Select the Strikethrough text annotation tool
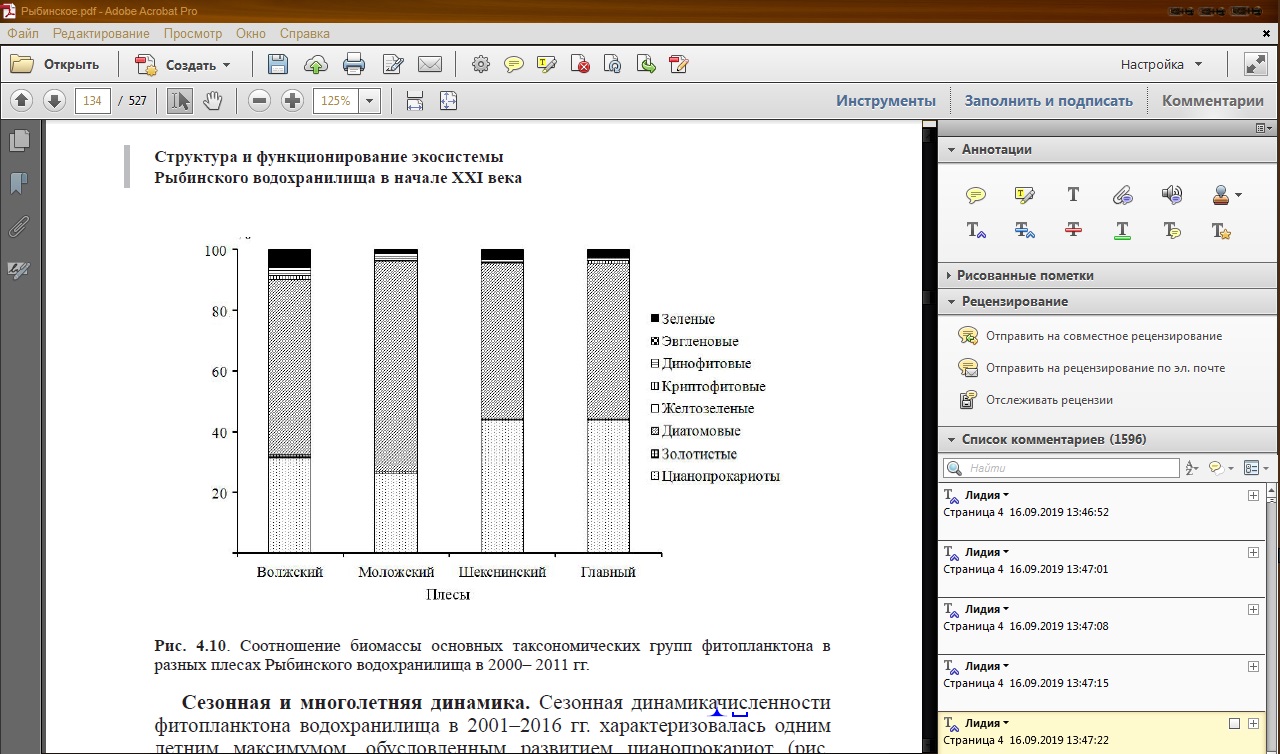This screenshot has width=1280, height=754. point(1074,230)
